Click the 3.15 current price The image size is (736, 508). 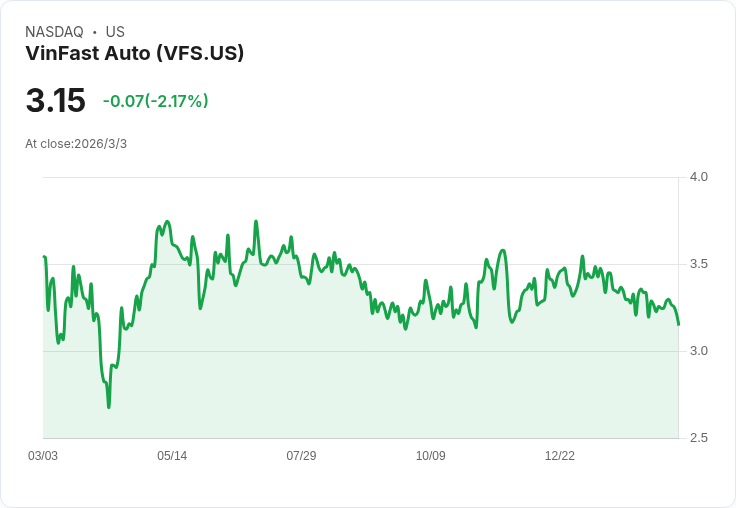coord(55,100)
